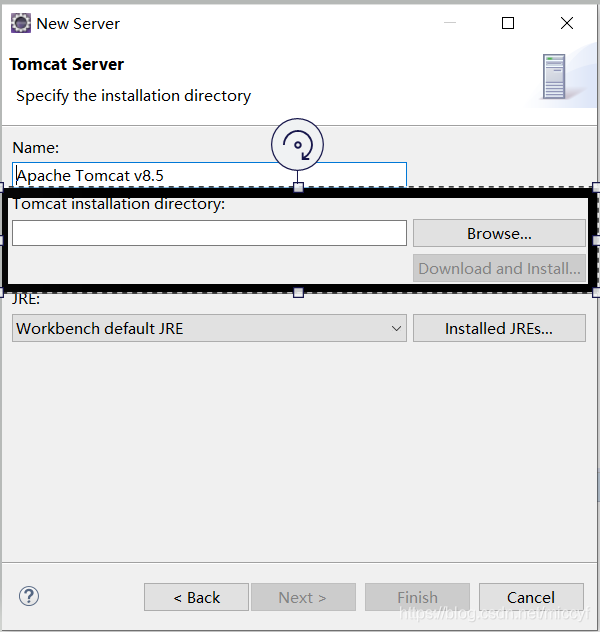
Task: Close the New Server dialog
Action: point(567,23)
